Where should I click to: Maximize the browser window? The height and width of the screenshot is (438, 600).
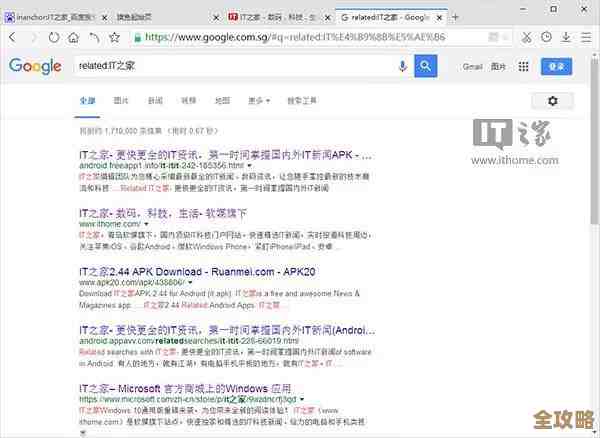pos(553,8)
